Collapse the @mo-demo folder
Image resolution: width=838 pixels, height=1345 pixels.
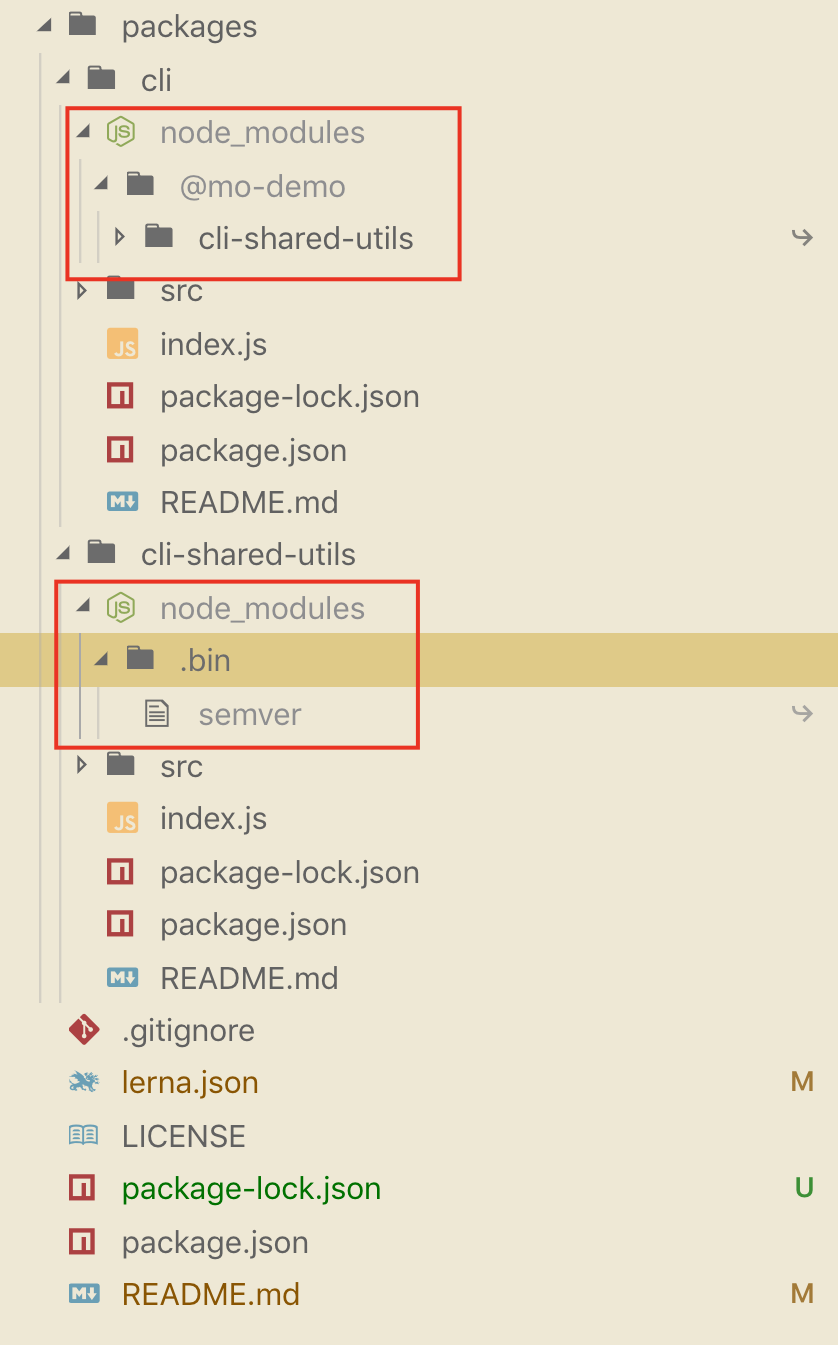[101, 185]
